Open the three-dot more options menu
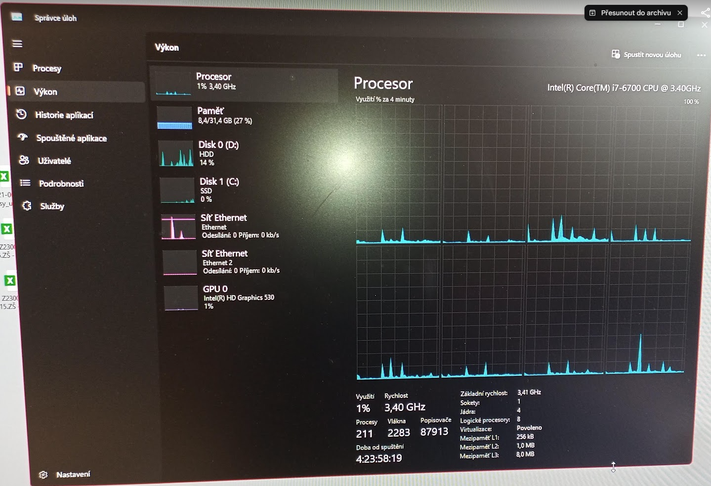711x486 pixels. 701,55
